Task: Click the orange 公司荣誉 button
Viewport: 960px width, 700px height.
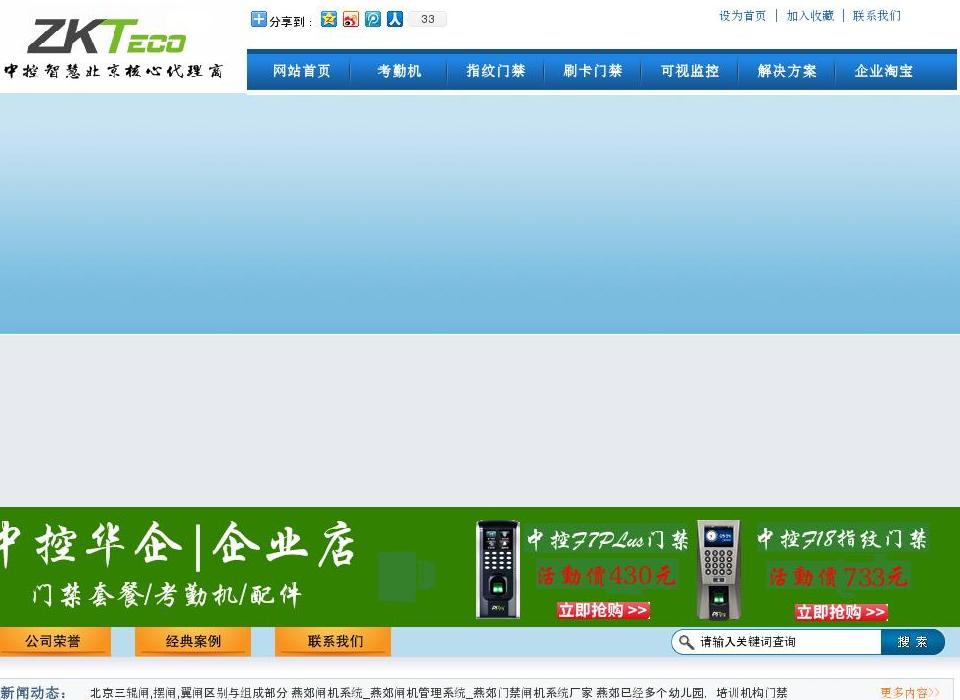Action: pyautogui.click(x=54, y=642)
